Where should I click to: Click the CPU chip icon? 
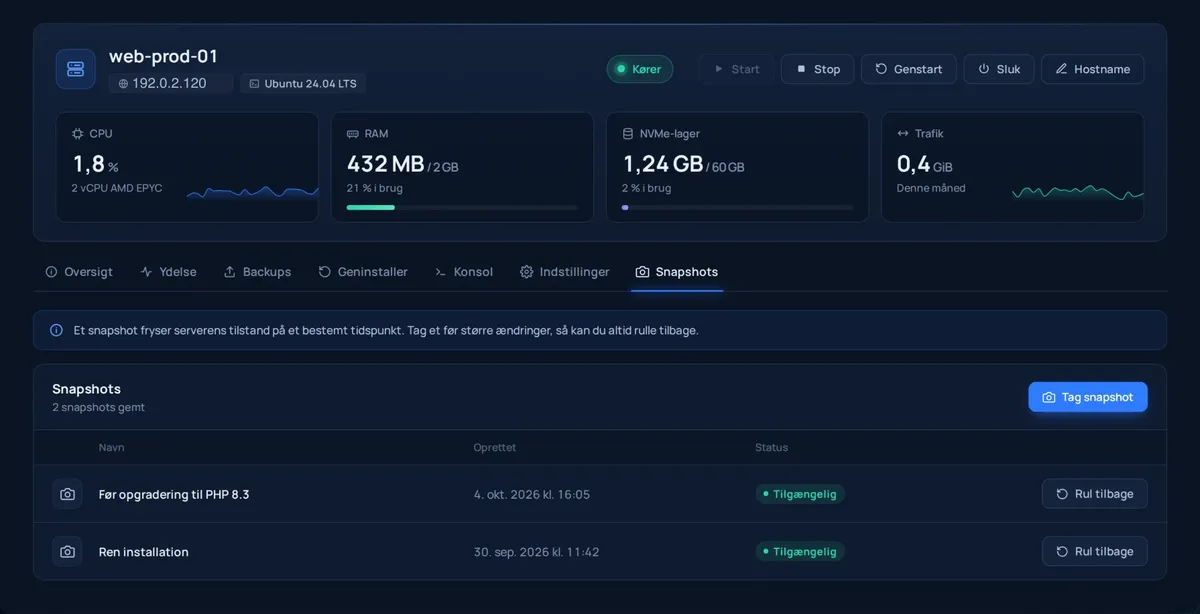78,133
